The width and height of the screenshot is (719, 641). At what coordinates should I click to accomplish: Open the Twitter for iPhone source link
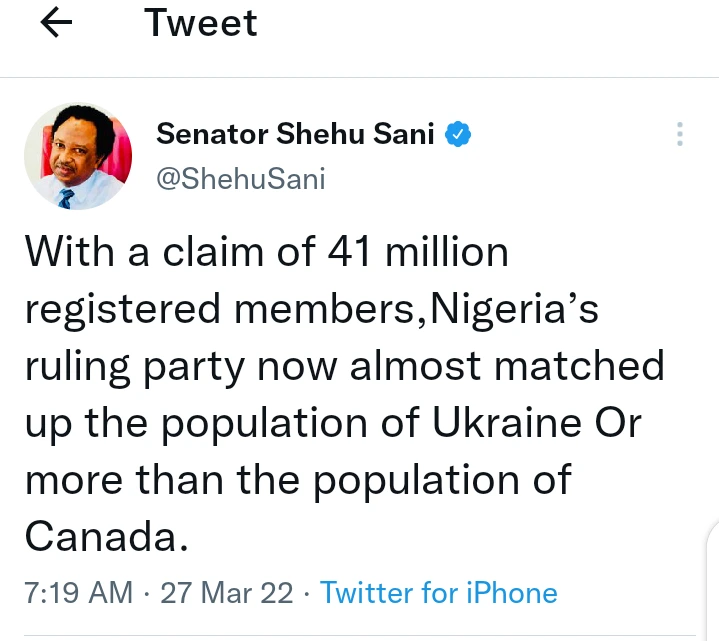coord(439,592)
